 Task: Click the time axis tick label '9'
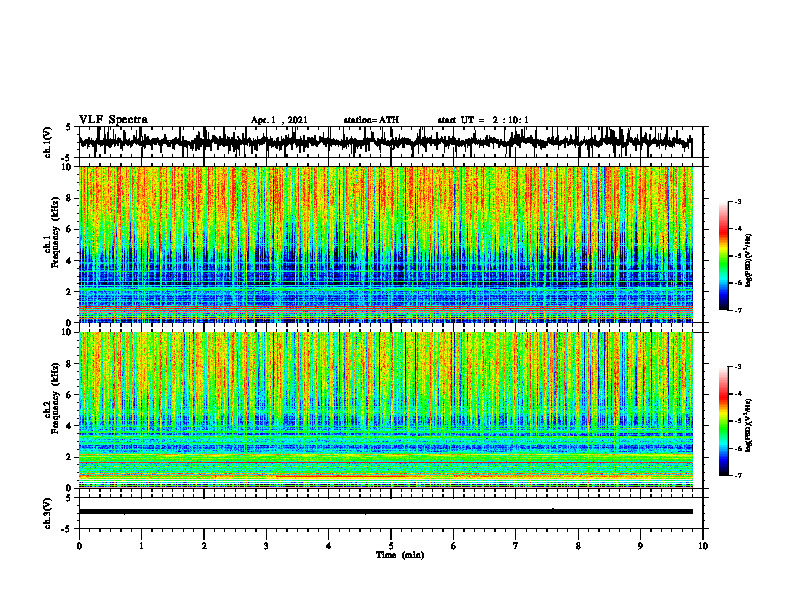640,546
